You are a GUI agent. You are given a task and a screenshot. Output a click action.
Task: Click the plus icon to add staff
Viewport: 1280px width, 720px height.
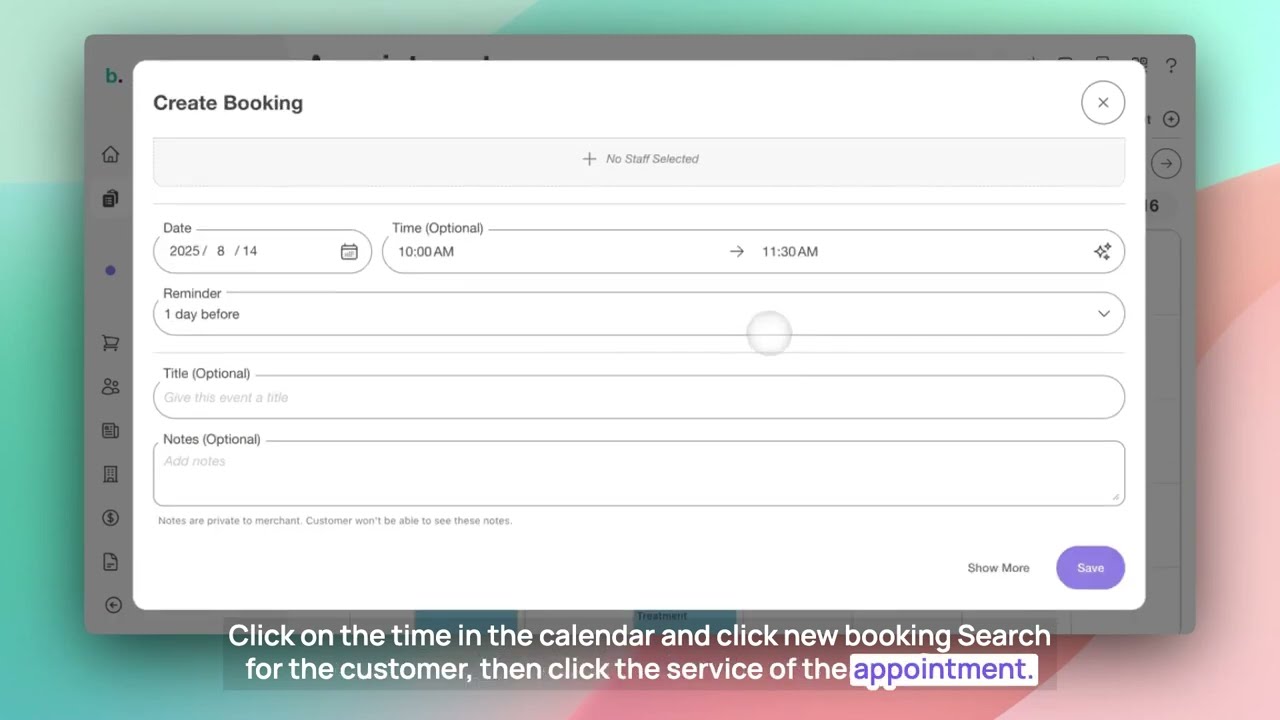(x=589, y=159)
